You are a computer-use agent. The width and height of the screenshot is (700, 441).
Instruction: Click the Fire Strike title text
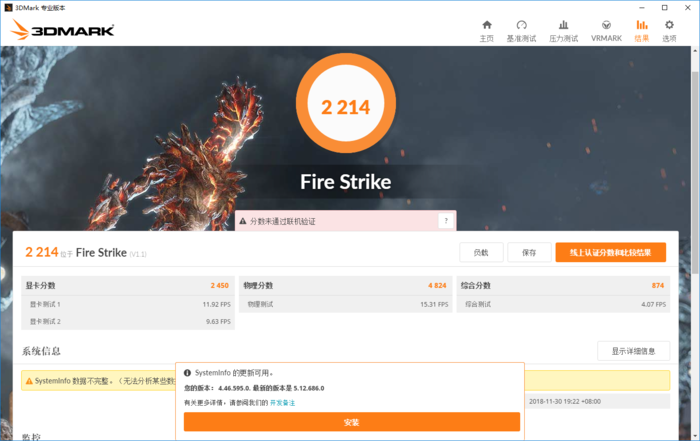346,182
